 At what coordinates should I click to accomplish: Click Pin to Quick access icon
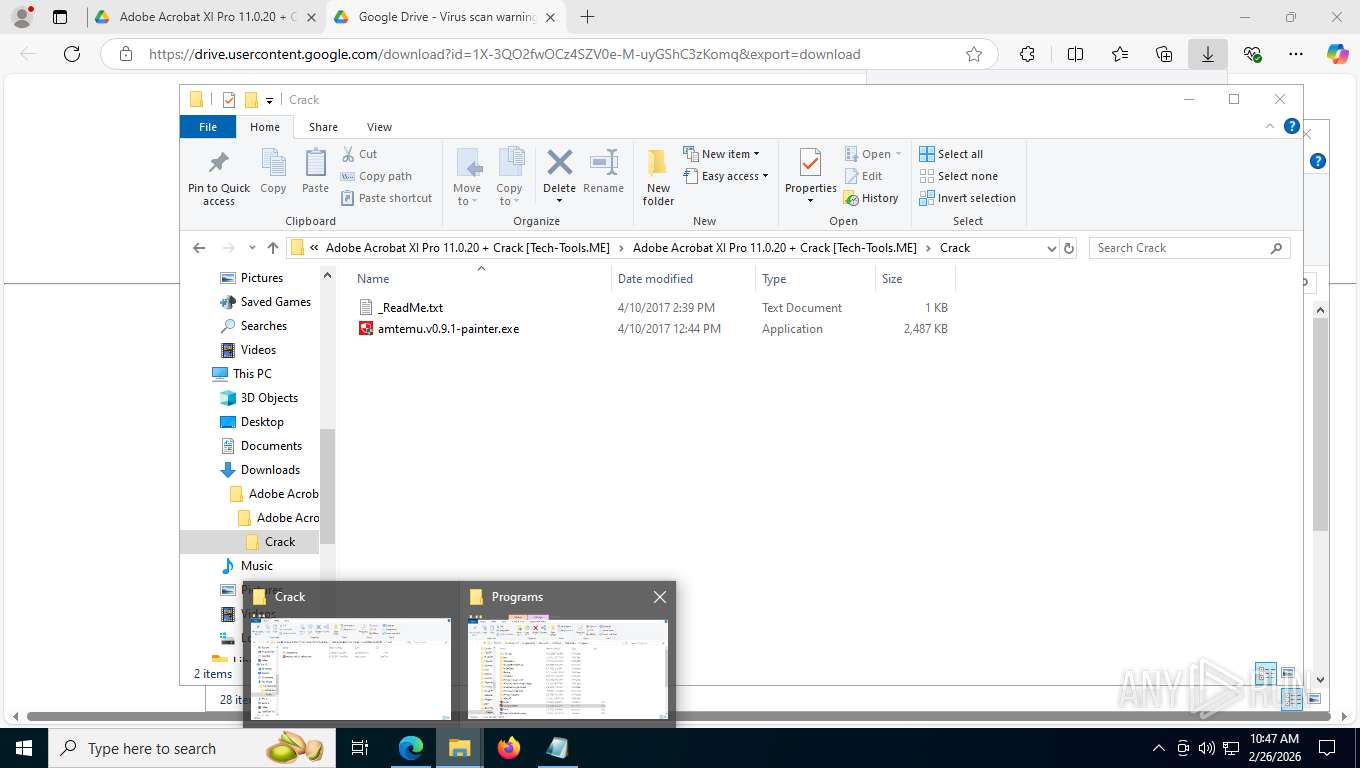pos(218,162)
